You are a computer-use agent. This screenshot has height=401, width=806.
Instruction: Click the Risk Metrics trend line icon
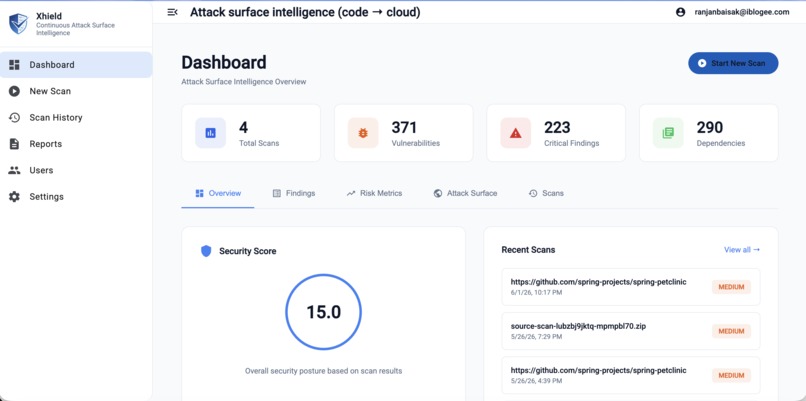click(x=351, y=193)
